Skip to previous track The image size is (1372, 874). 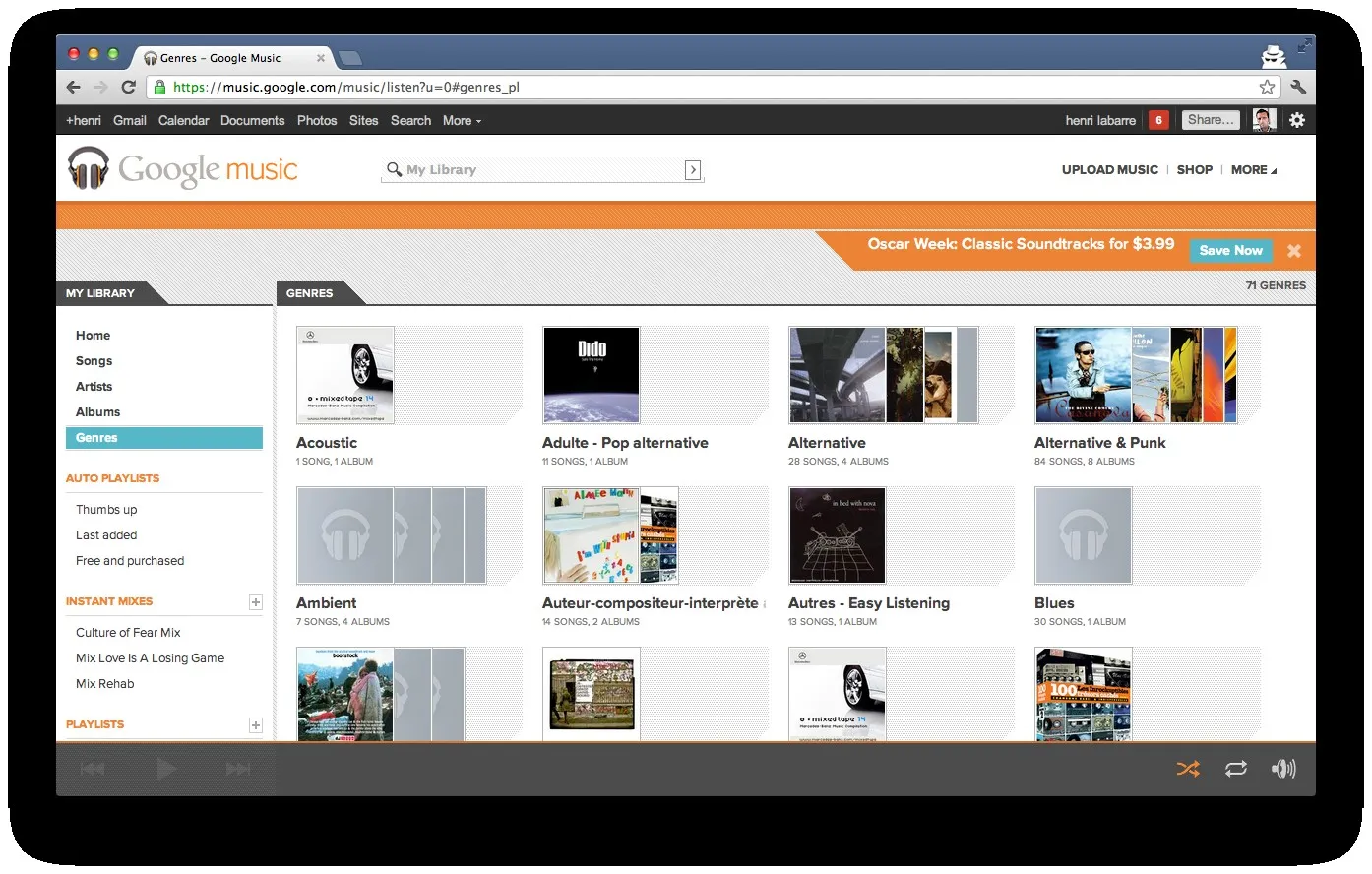click(x=93, y=769)
